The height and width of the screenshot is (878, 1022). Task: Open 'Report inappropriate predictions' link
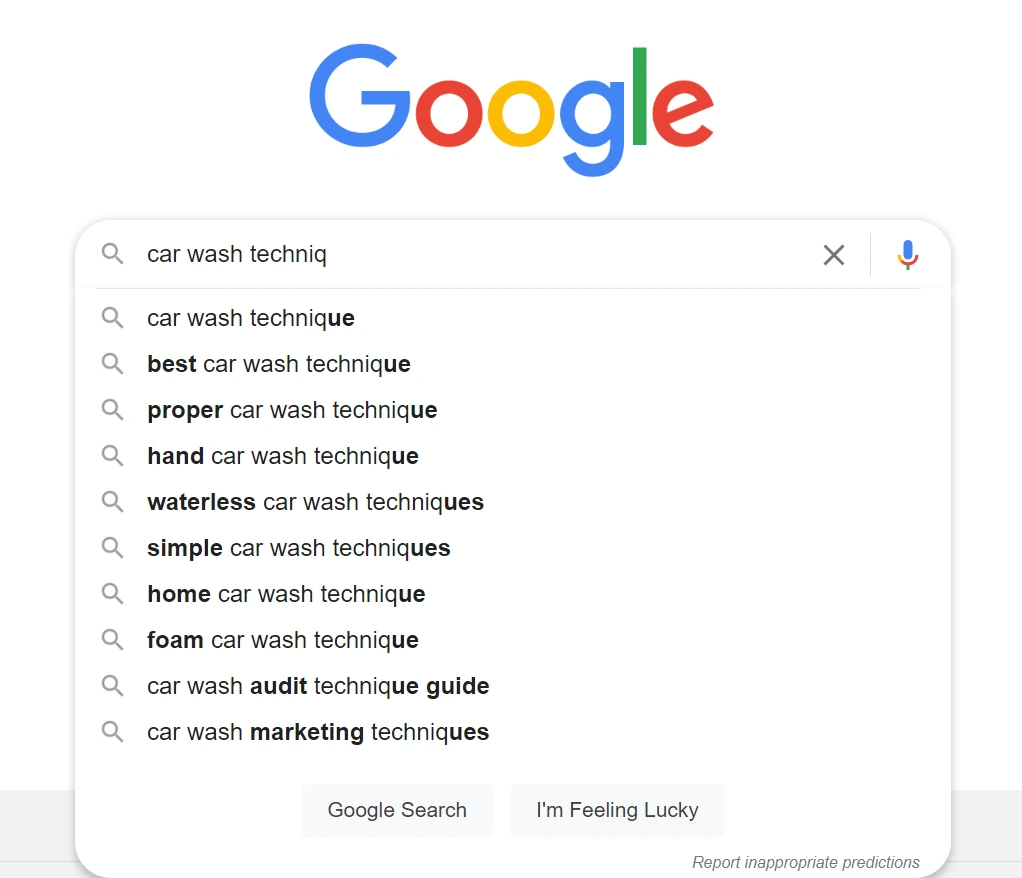coord(806,862)
